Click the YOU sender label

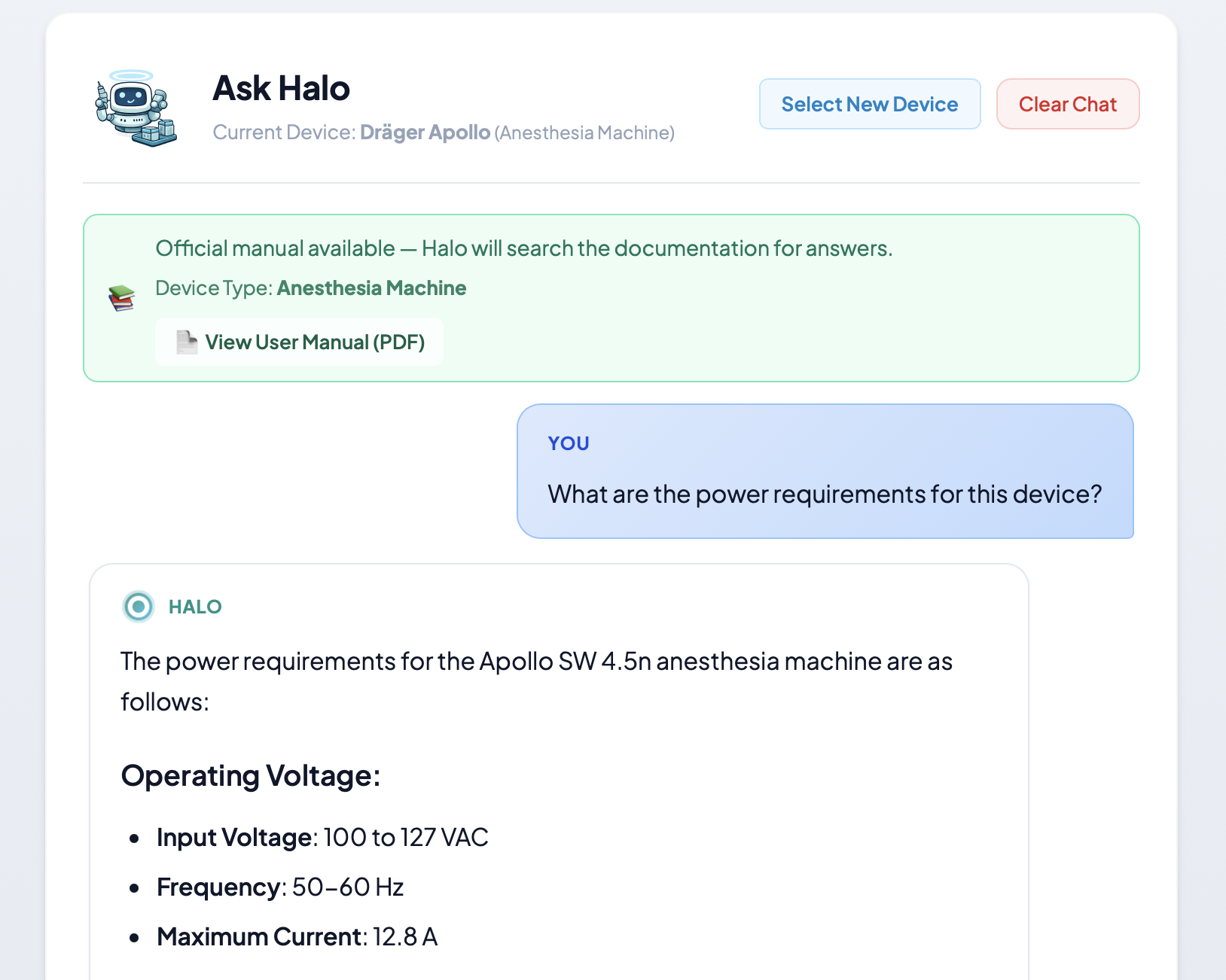569,443
